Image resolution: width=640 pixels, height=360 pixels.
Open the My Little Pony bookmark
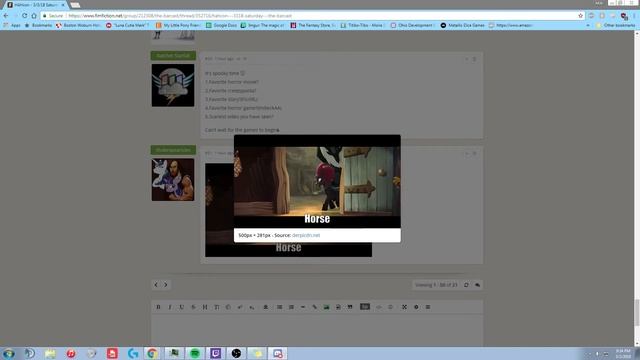(x=178, y=25)
